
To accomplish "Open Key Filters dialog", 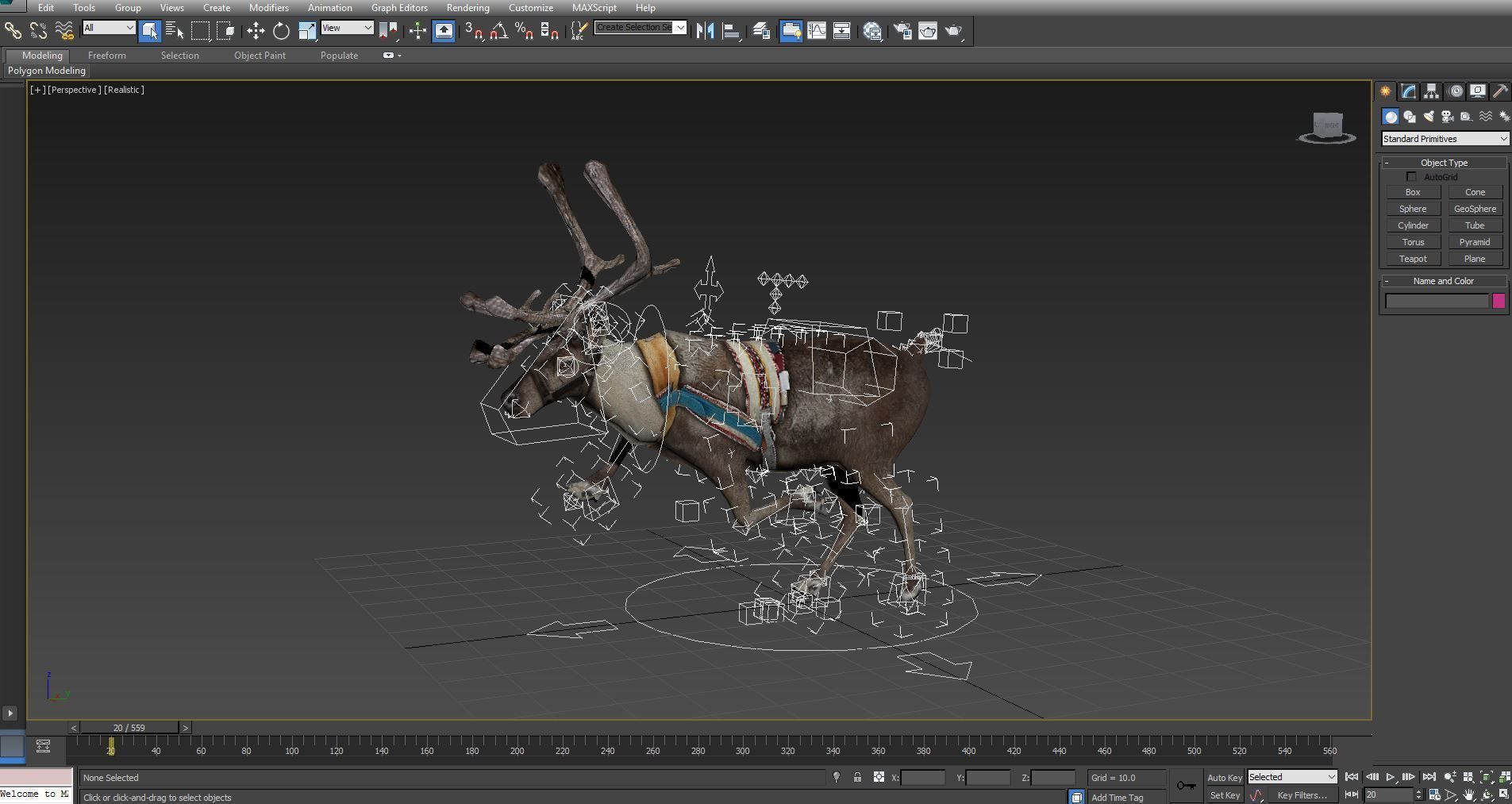I will click(1302, 795).
